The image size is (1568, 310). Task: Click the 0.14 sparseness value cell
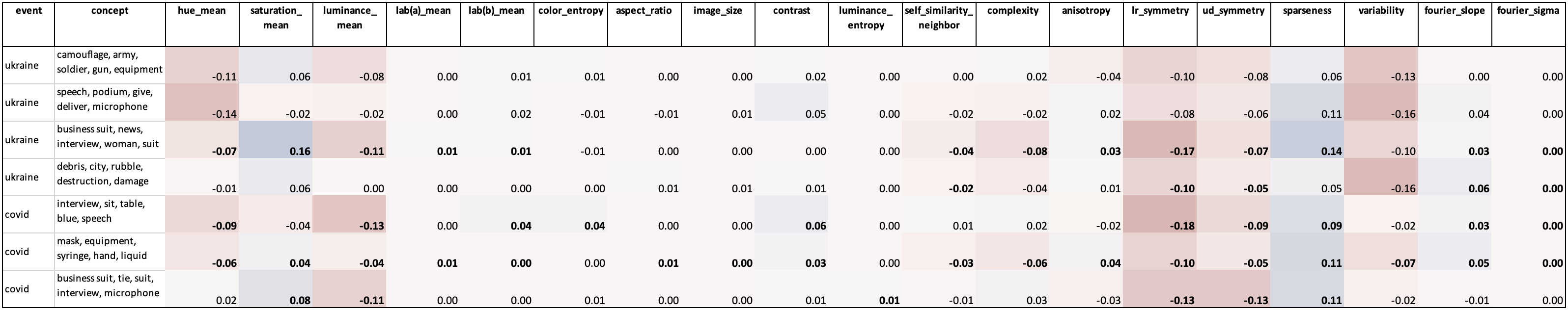click(1307, 140)
